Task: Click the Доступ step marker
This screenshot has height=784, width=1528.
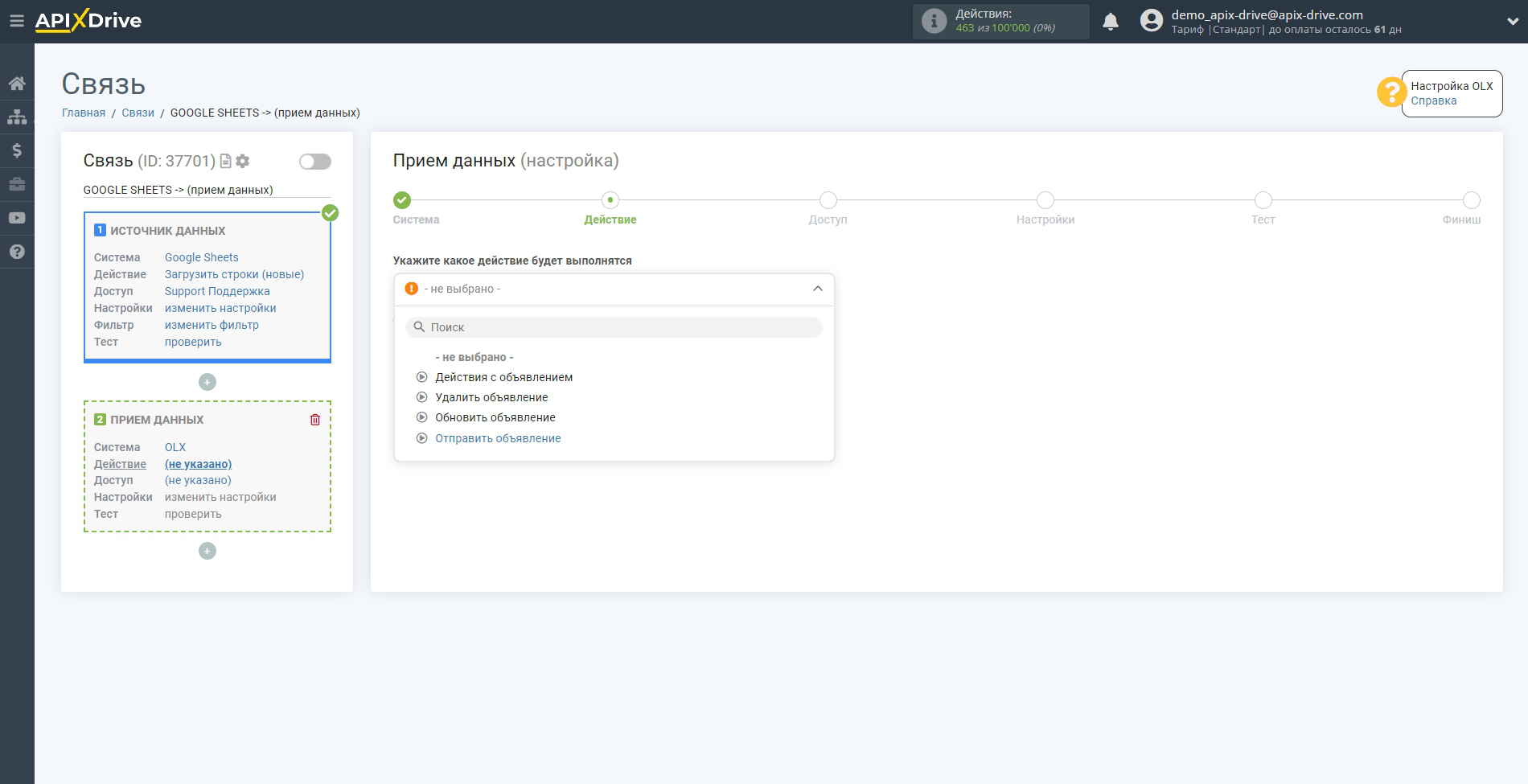Action: [x=828, y=200]
